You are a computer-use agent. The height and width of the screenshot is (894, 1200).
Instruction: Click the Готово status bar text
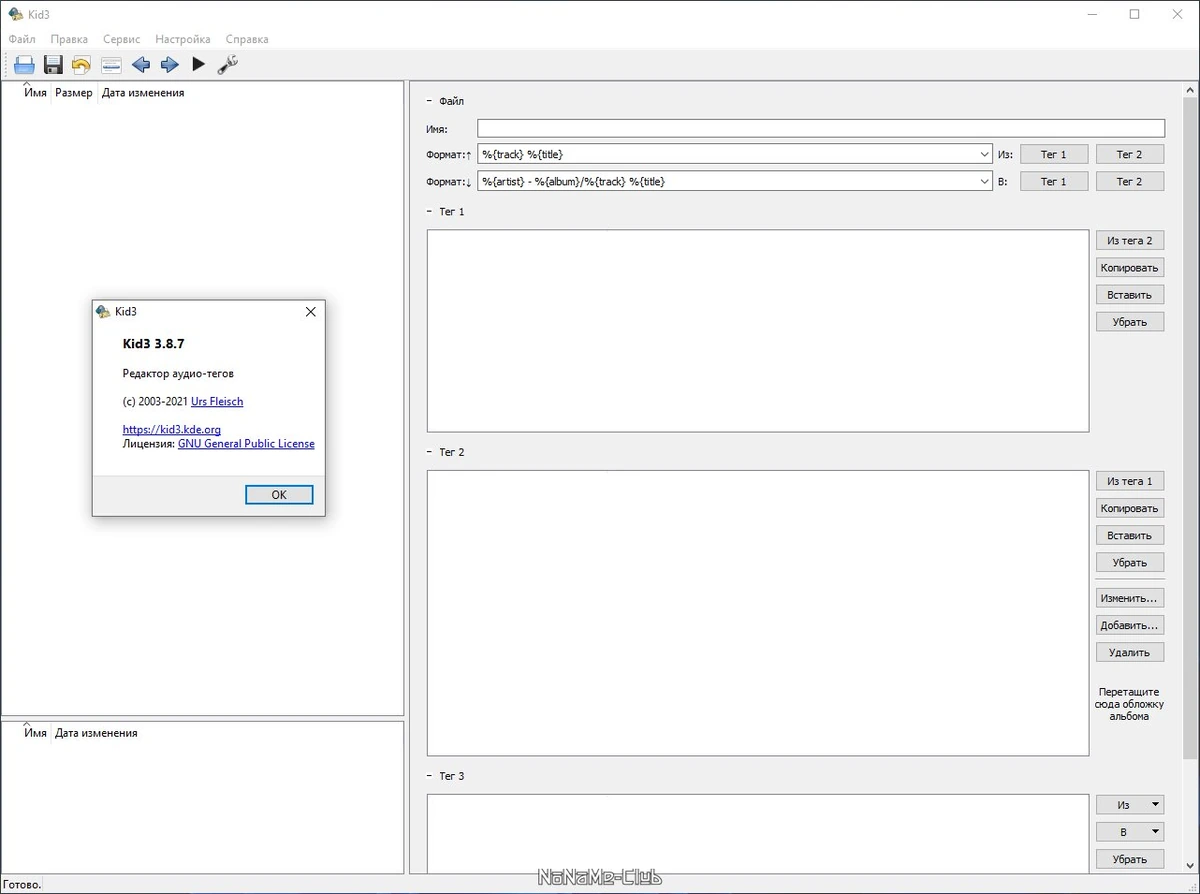click(x=22, y=884)
